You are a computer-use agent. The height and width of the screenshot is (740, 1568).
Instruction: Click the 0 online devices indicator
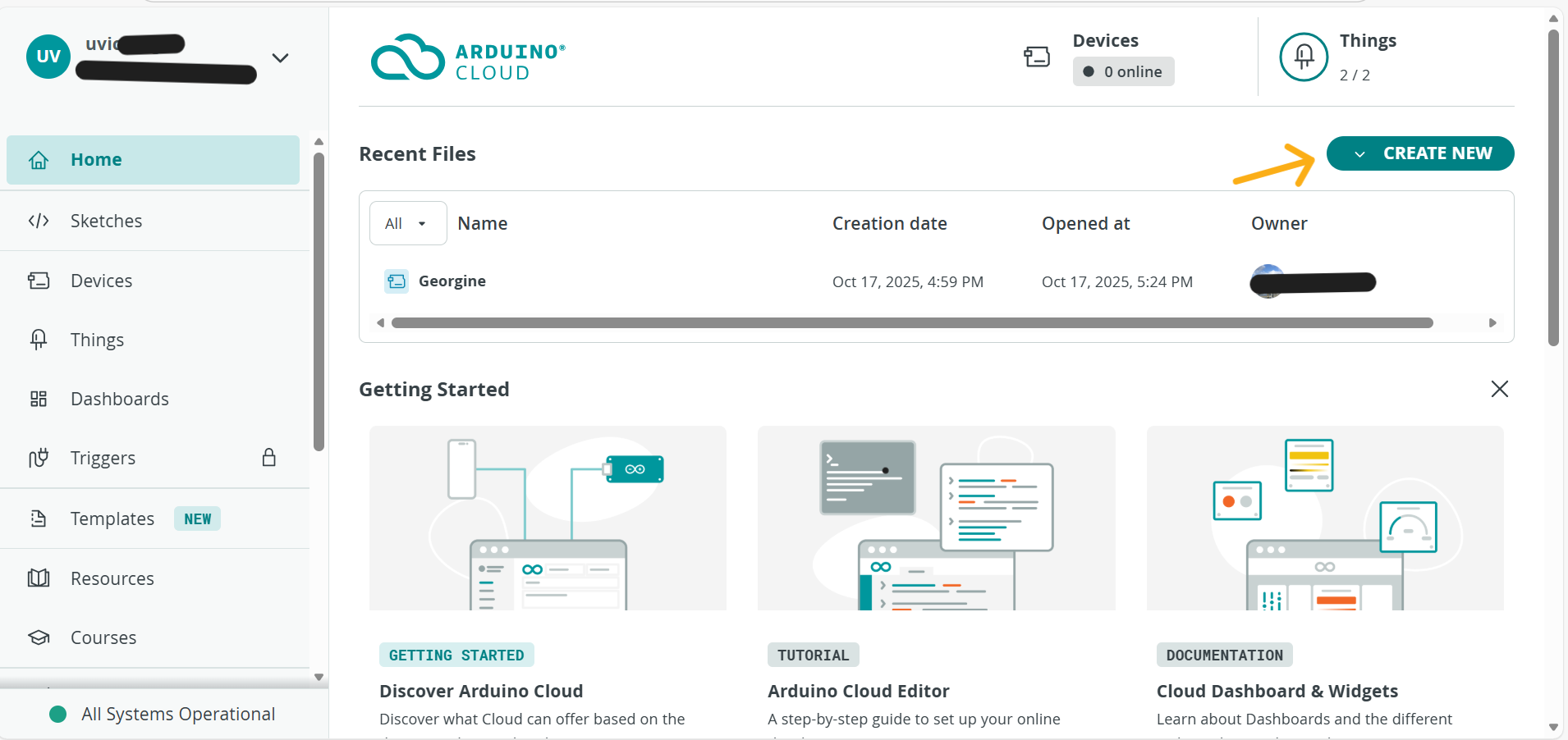point(1123,71)
